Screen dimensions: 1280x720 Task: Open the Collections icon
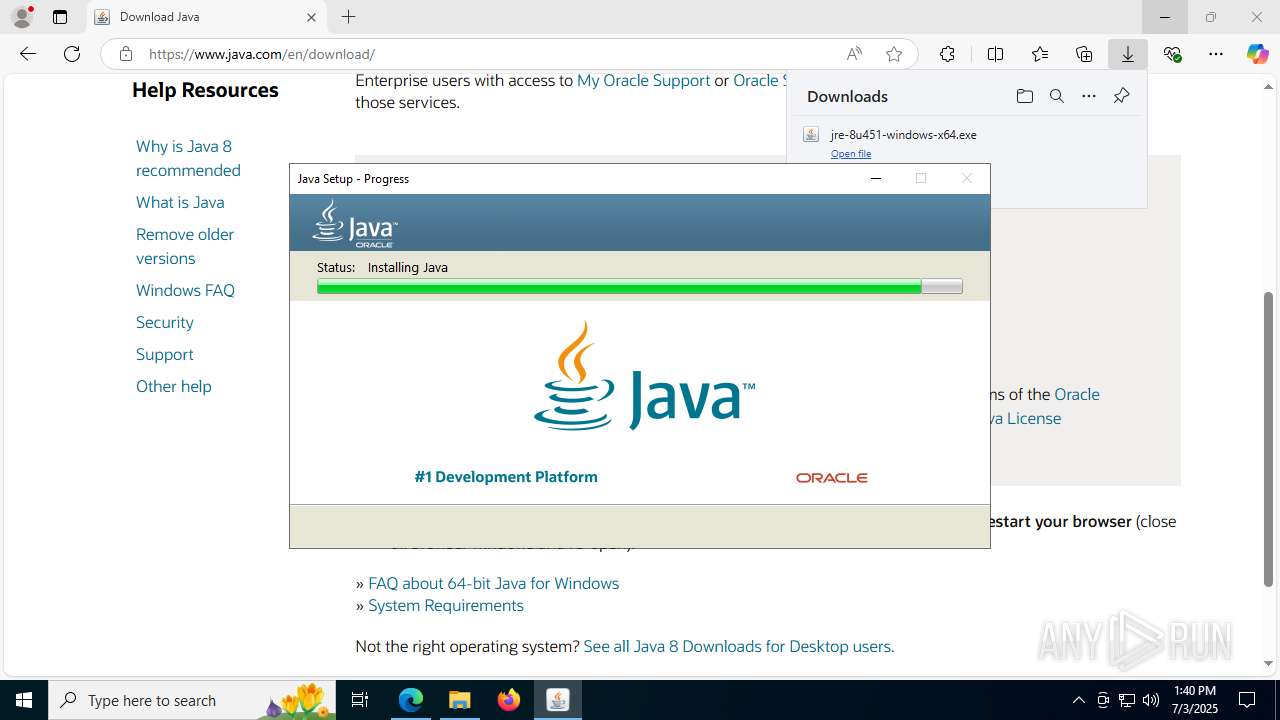1084,54
